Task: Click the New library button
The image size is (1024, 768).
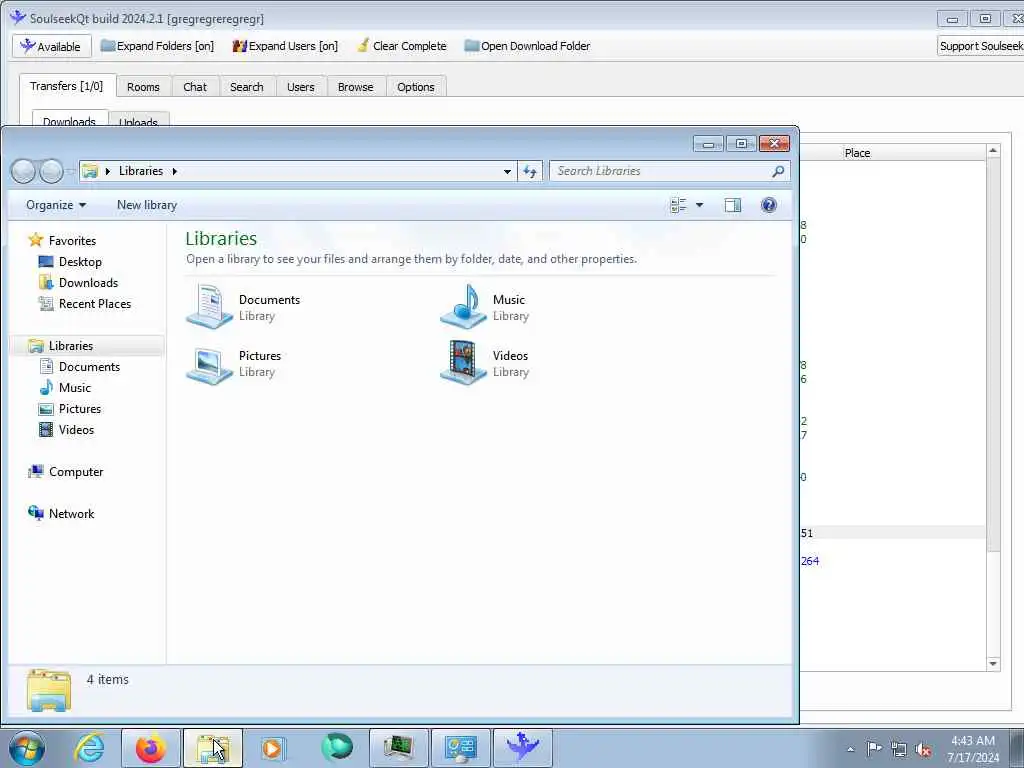Action: [147, 205]
